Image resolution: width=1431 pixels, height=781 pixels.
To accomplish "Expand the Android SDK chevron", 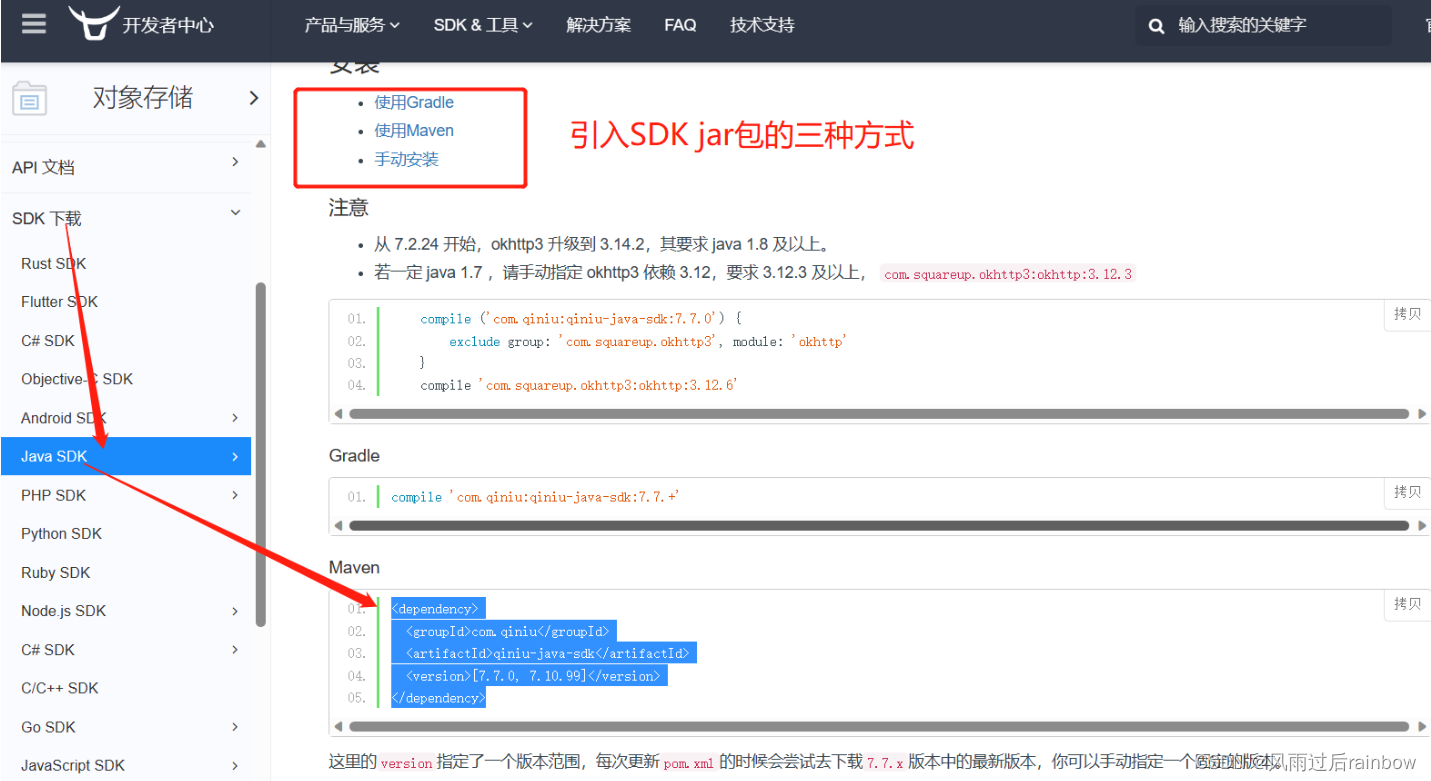I will (x=235, y=418).
